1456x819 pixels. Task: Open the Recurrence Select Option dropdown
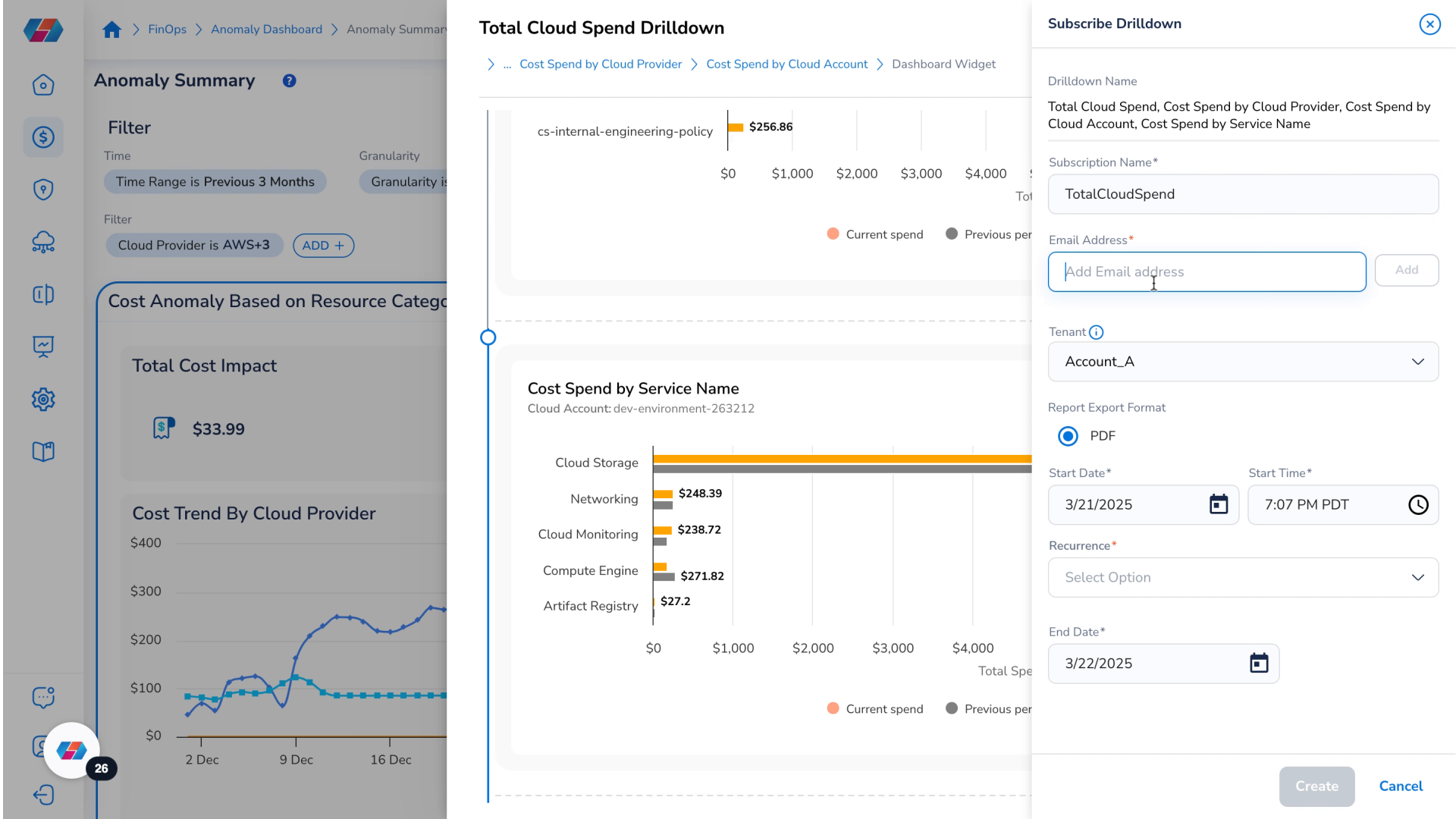point(1243,577)
